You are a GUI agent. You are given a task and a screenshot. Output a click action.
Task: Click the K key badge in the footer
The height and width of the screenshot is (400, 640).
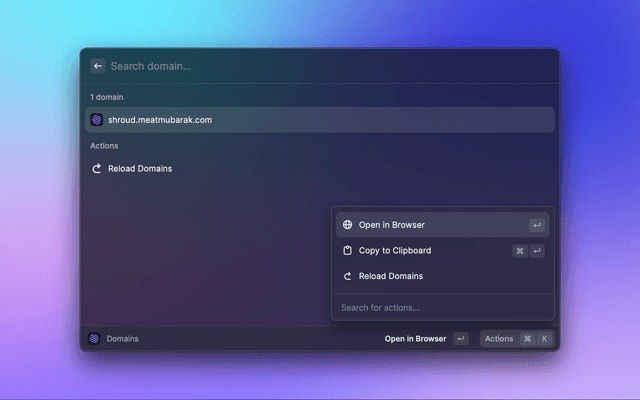coord(544,339)
